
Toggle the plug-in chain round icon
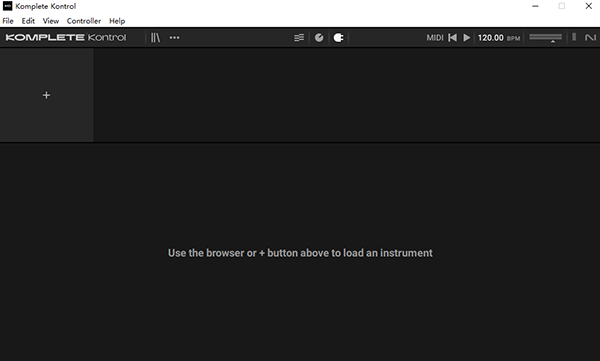[319, 38]
